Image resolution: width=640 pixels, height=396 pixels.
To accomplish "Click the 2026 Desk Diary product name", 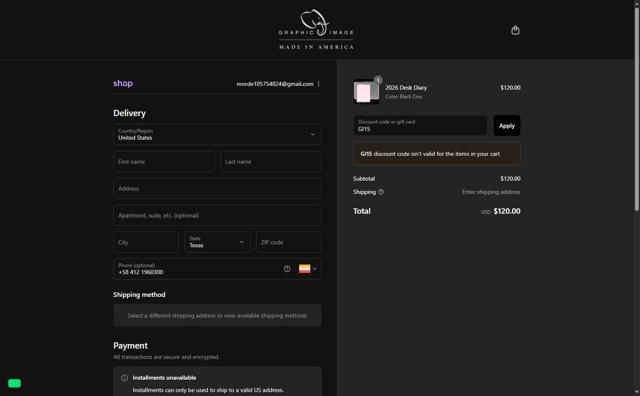I will [406, 87].
